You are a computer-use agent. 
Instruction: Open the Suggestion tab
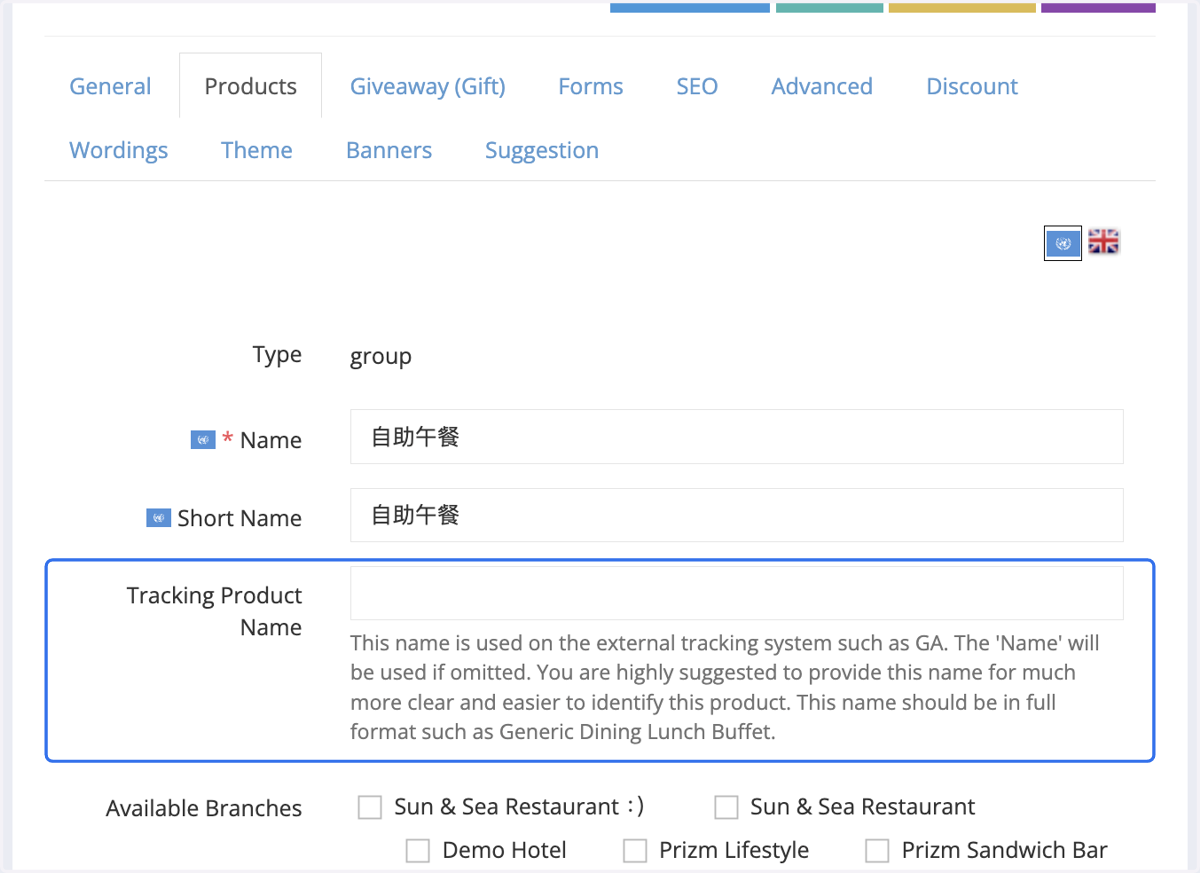542,150
